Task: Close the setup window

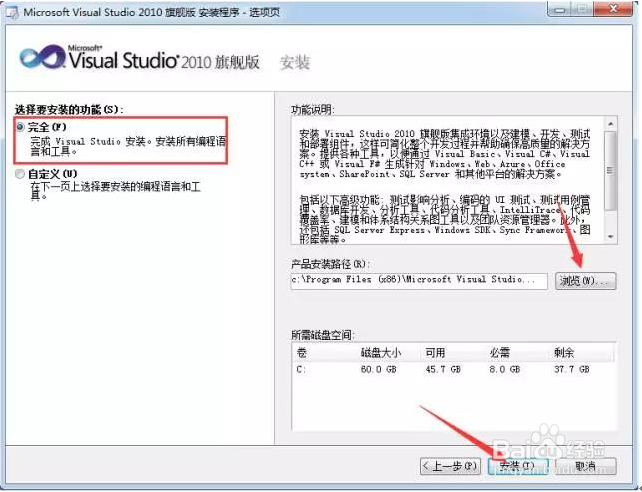Action: pyautogui.click(x=613, y=9)
